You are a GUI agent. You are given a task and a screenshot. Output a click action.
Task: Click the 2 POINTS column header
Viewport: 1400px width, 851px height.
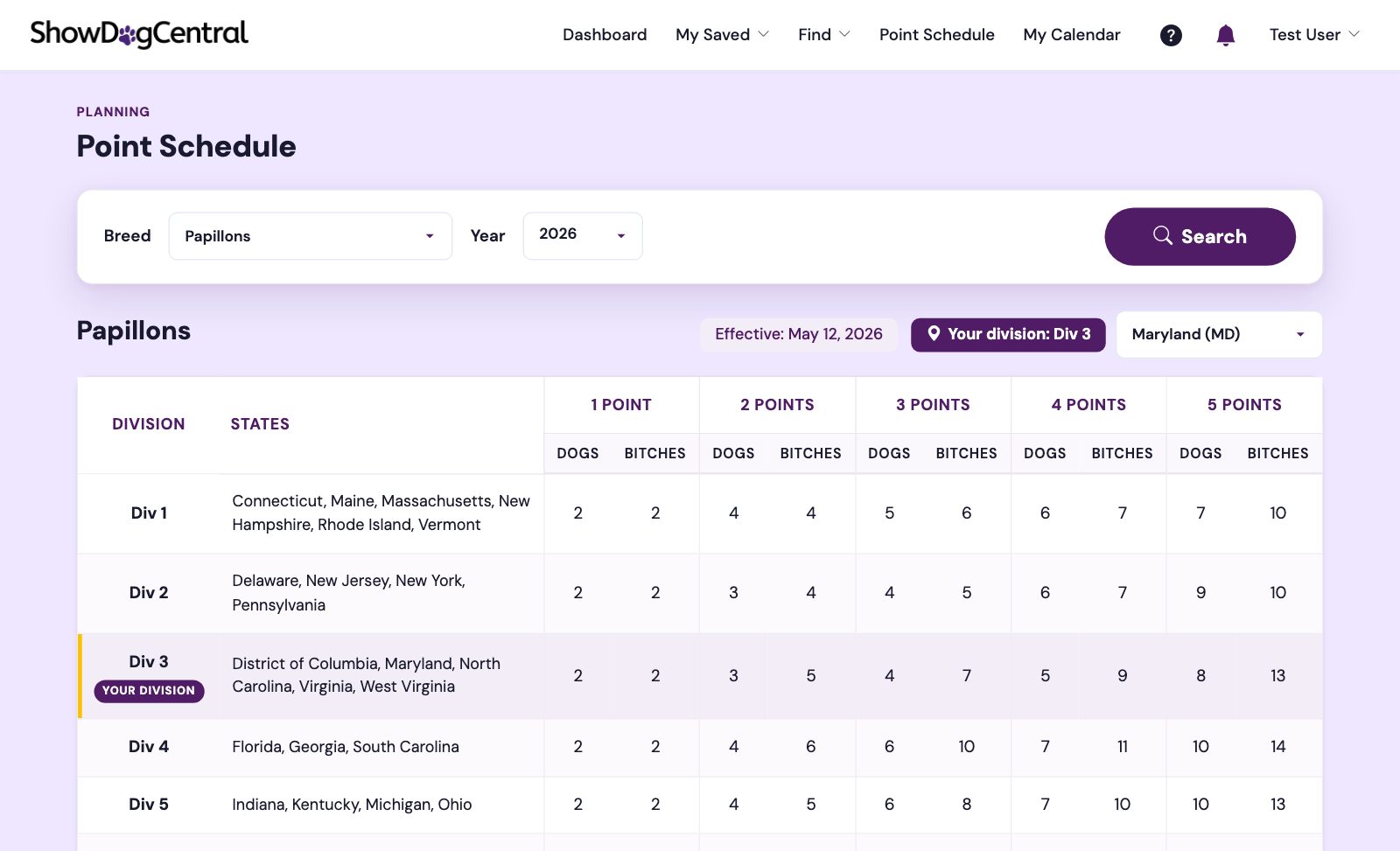pyautogui.click(x=777, y=405)
